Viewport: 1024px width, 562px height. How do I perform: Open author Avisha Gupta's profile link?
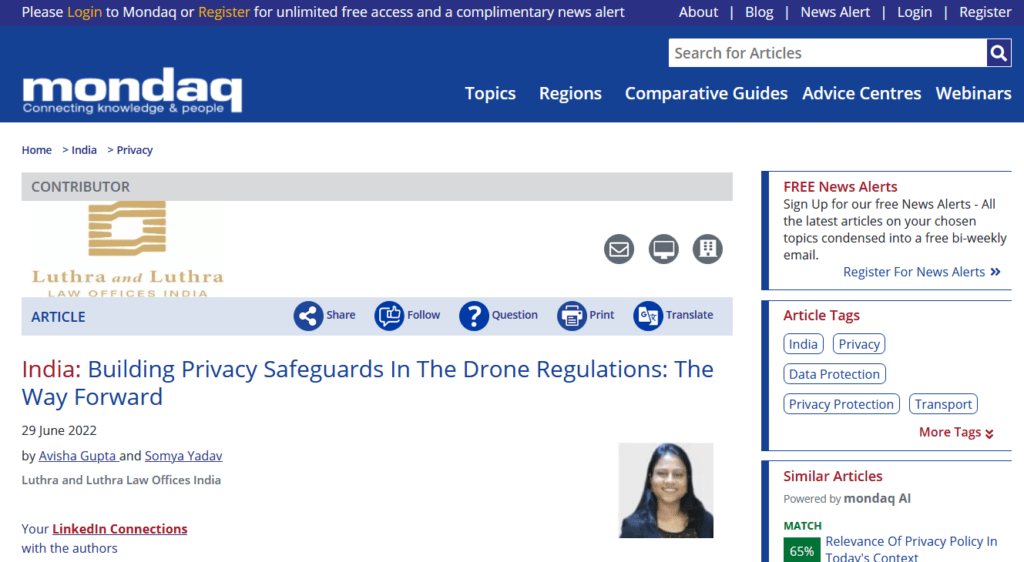(78, 456)
